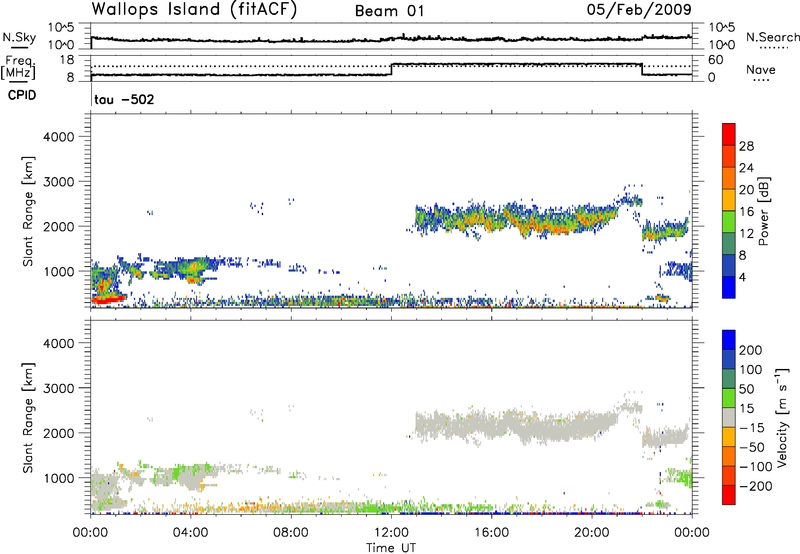Viewport: 800px width, 554px height.
Task: Click 'Slant Range [km]' label of velocity panel
Action: (28, 418)
